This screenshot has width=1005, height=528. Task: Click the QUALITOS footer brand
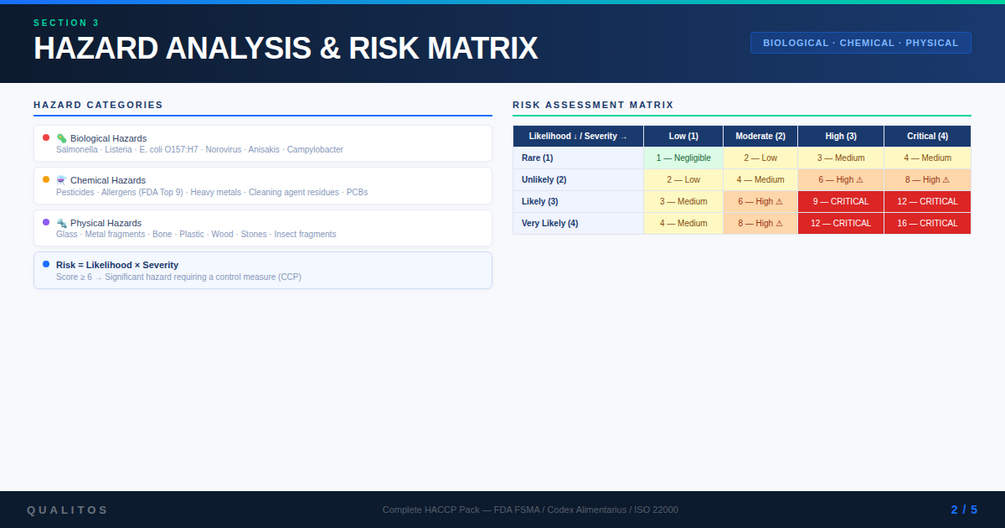67,510
